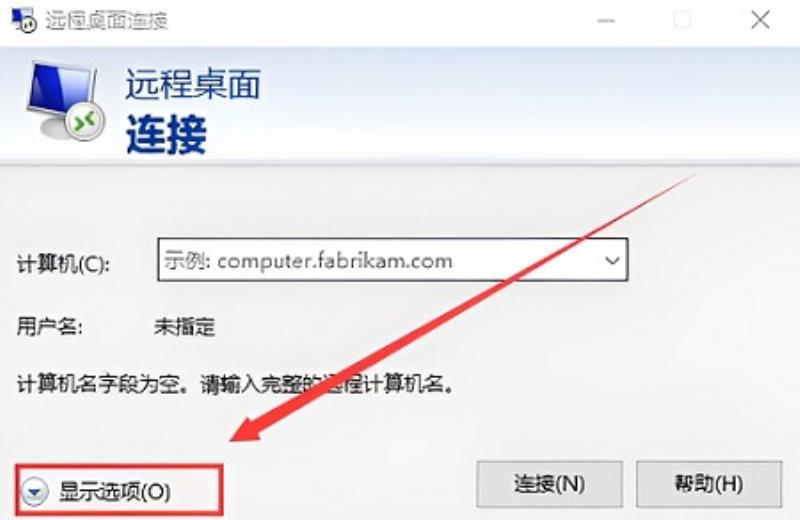Open help with the 帮助(H) button
The image size is (800, 520).
(709, 484)
